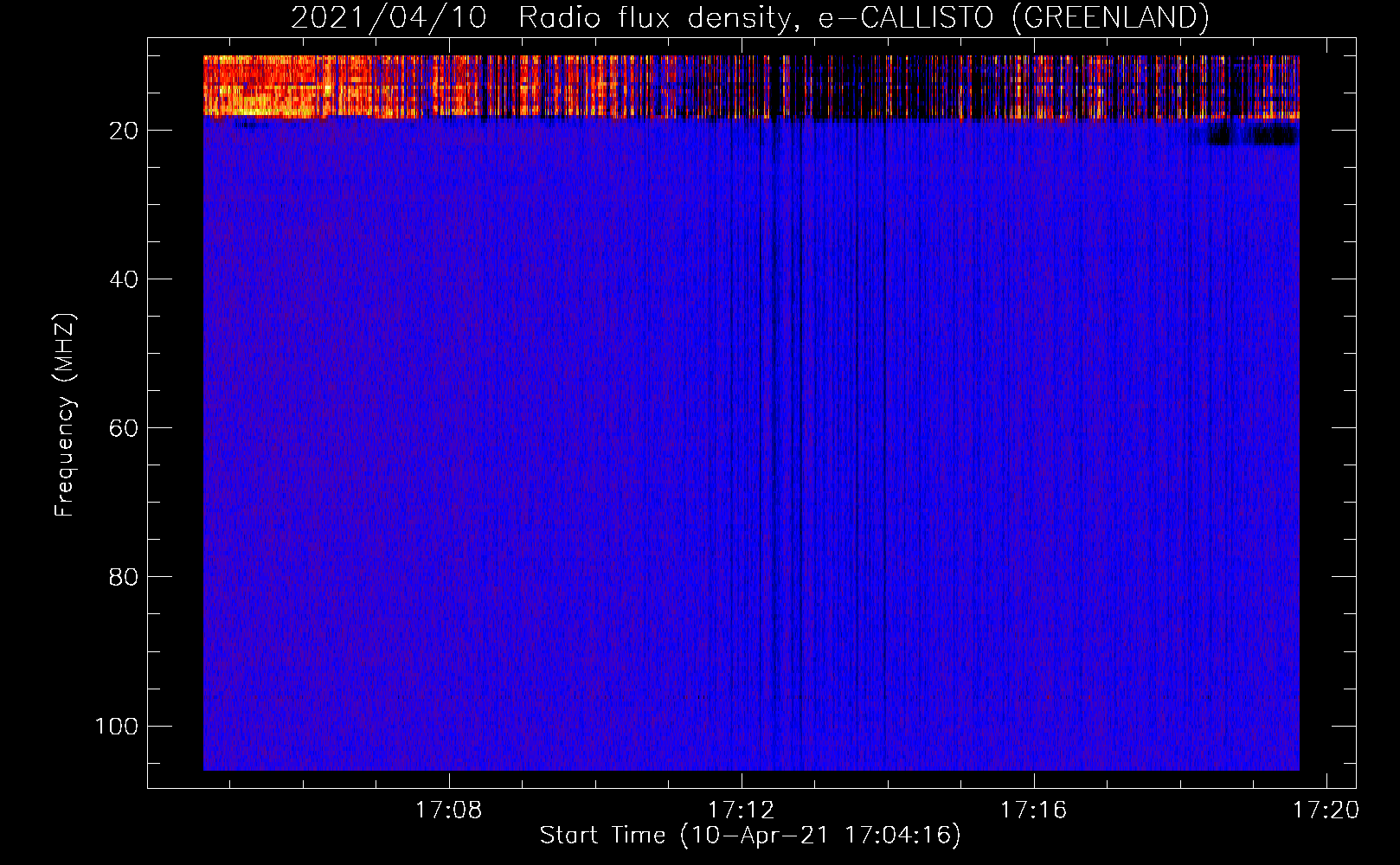Viewport: 1400px width, 865px height.
Task: Click the plot title "2021/04/10 Radio flux density, e-CALLISTO (GREENLAND)"
Action: pyautogui.click(x=749, y=17)
